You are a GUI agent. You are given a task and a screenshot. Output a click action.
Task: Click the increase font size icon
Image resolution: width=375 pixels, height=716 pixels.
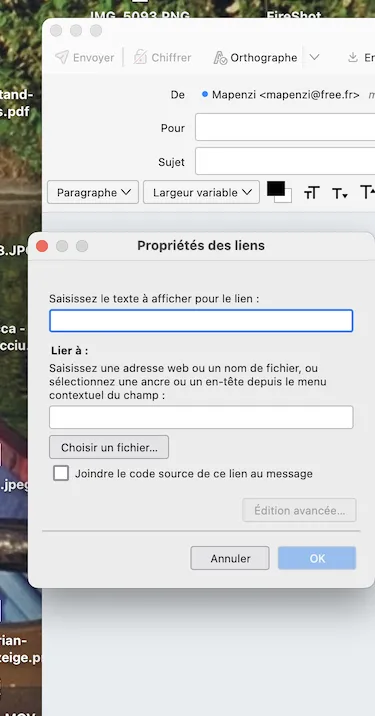click(368, 192)
